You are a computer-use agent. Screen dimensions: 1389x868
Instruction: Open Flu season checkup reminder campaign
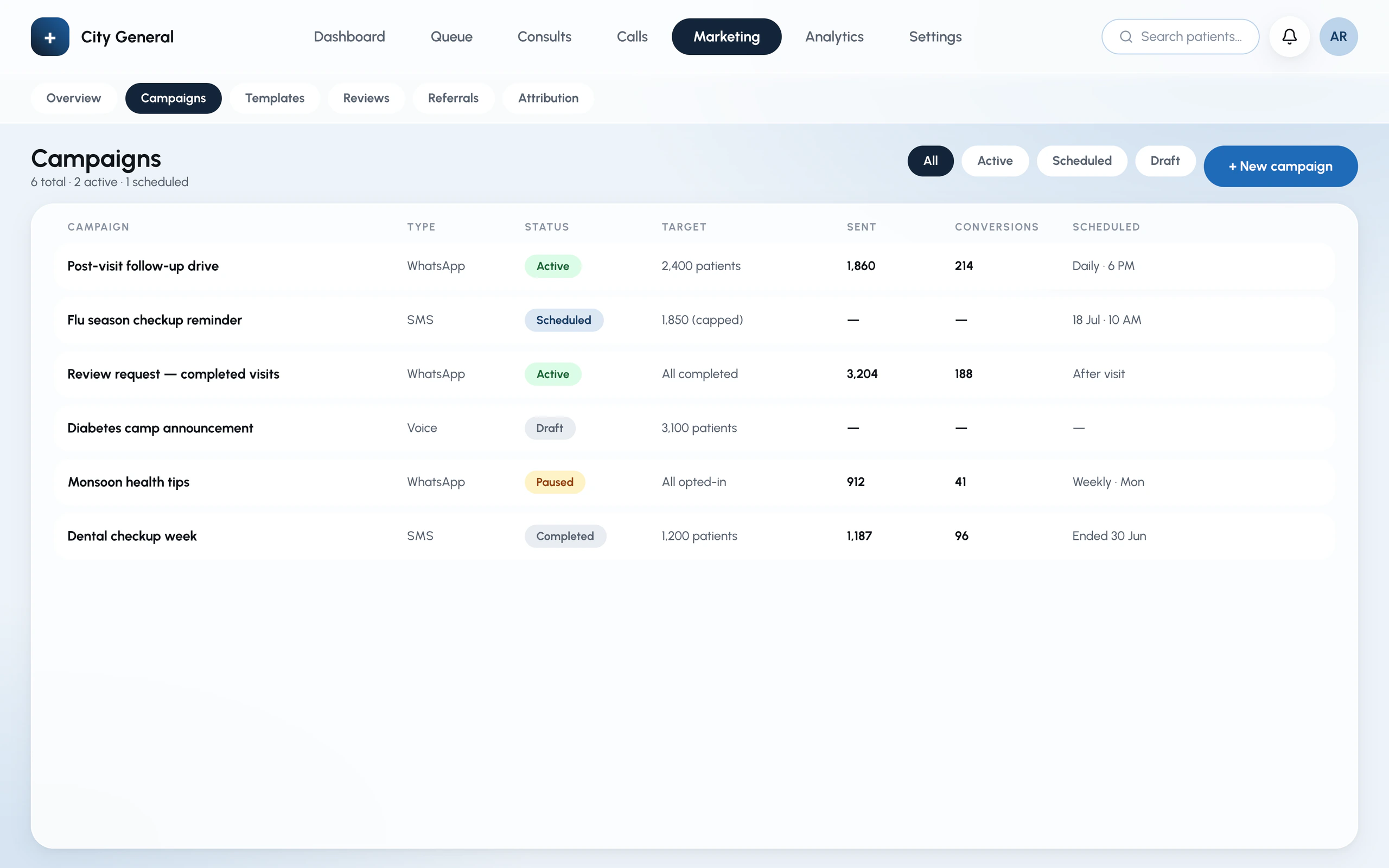click(x=694, y=320)
